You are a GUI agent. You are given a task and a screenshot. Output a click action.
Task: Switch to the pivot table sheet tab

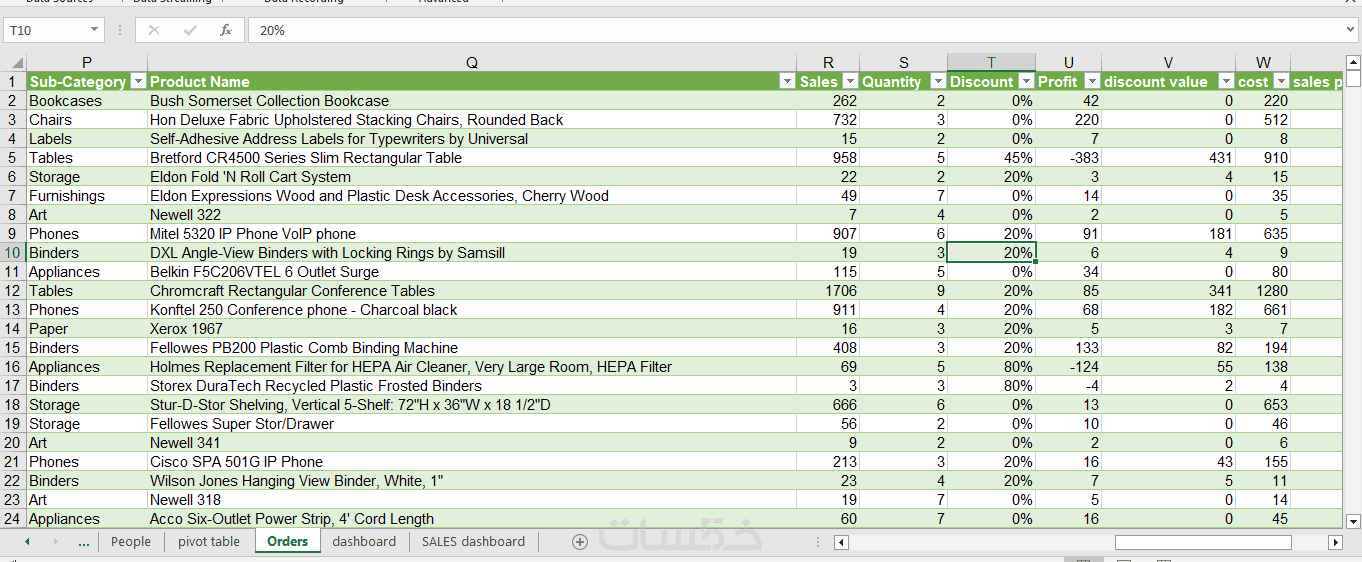209,542
